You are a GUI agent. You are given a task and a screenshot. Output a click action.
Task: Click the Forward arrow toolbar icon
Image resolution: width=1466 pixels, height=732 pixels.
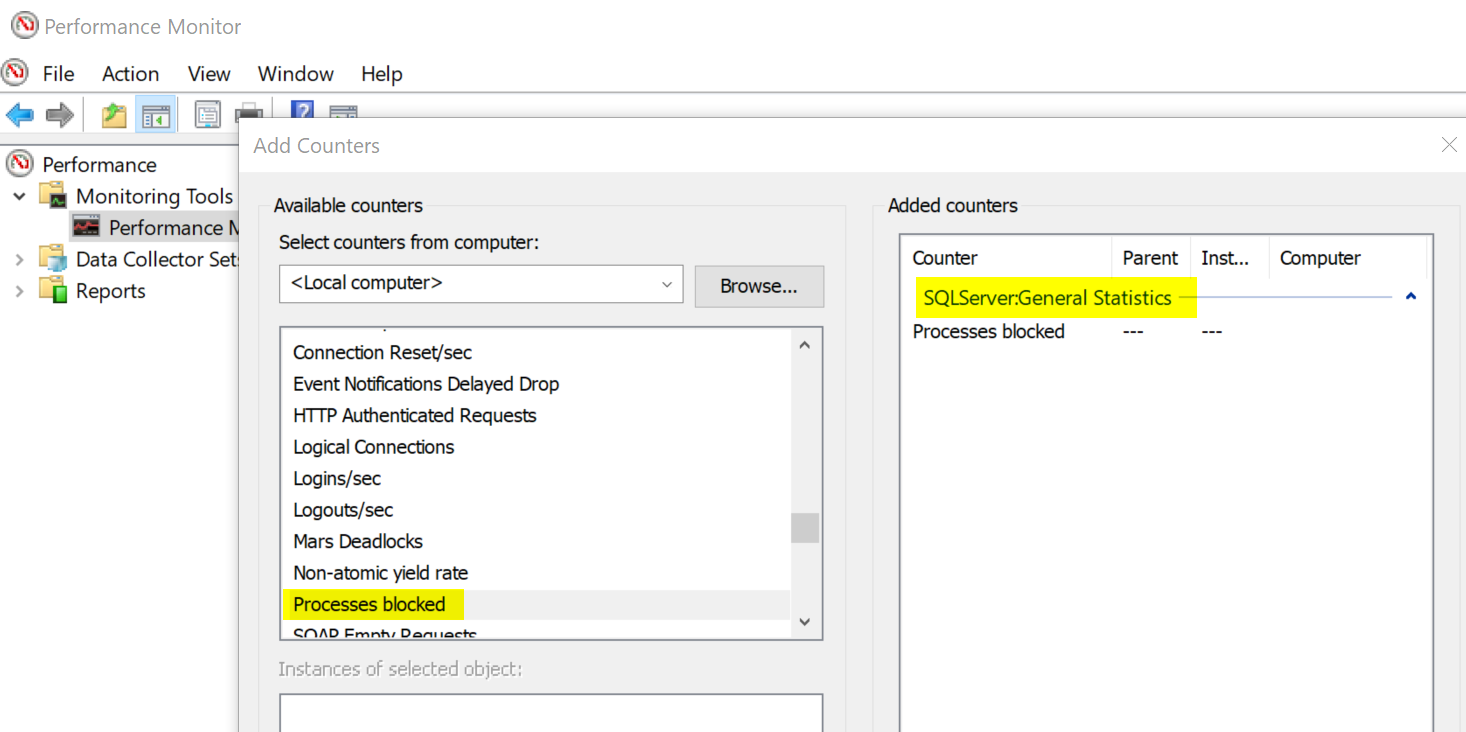(x=60, y=115)
